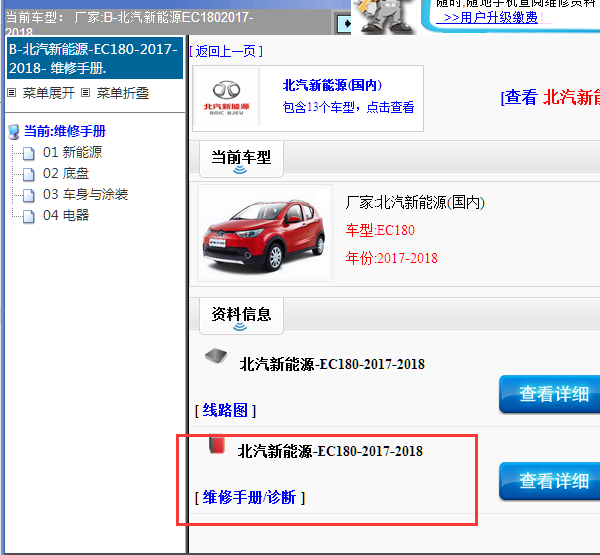Click 菜单折叠 to collapse menu

click(122, 93)
